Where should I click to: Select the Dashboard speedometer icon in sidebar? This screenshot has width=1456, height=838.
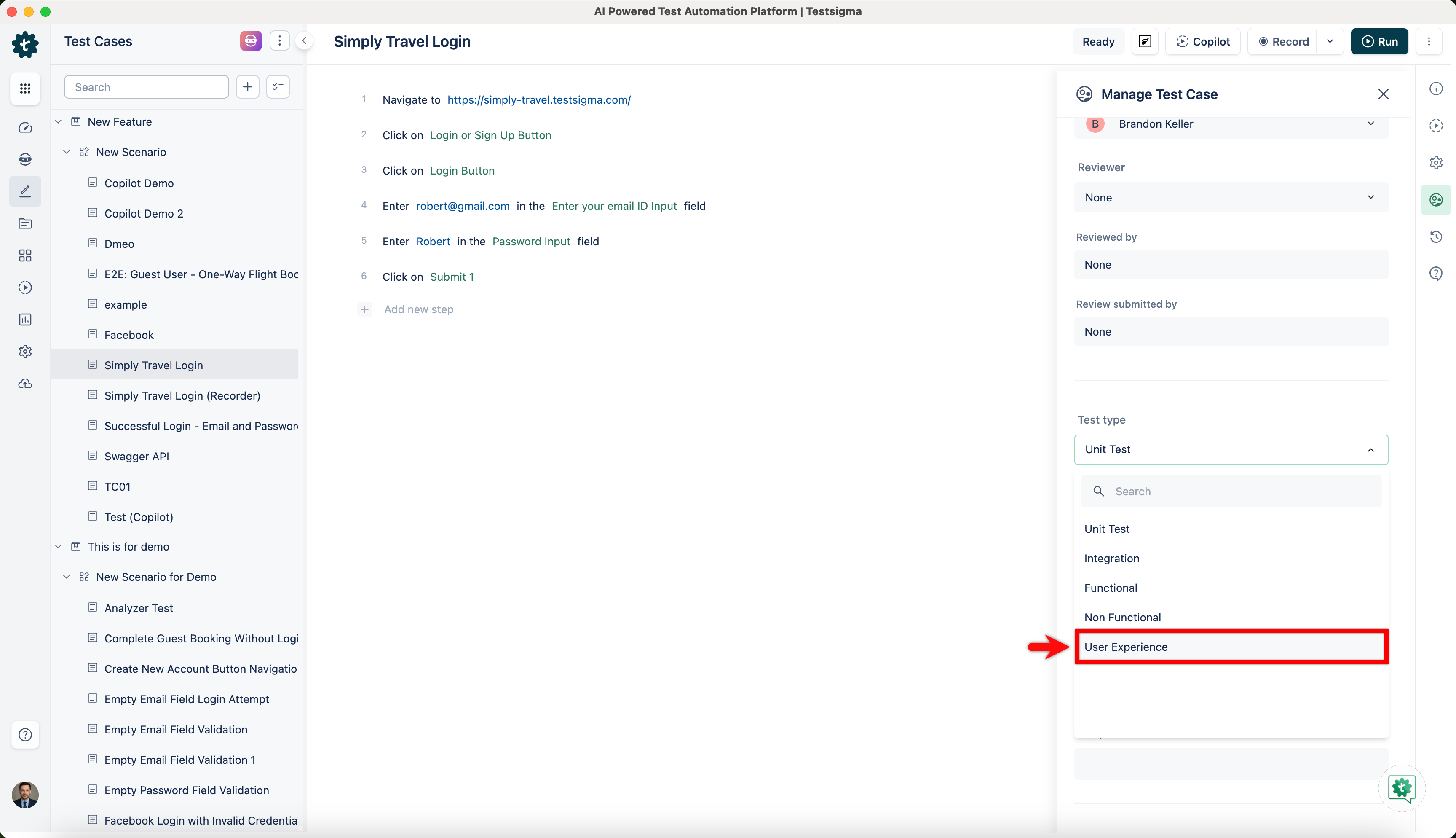point(25,128)
